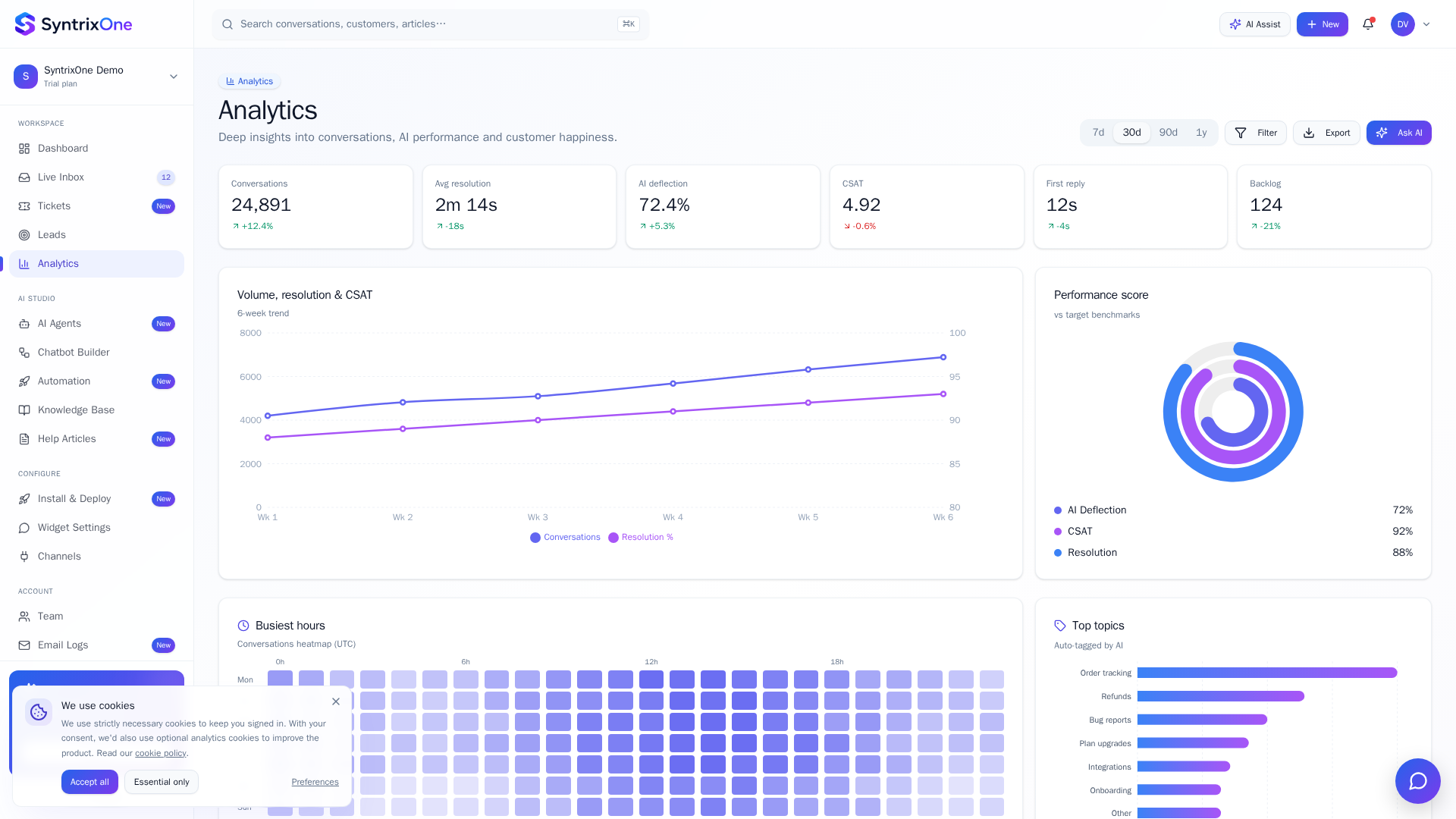Click the Ask AI button
Image resolution: width=1456 pixels, height=819 pixels.
[1398, 133]
